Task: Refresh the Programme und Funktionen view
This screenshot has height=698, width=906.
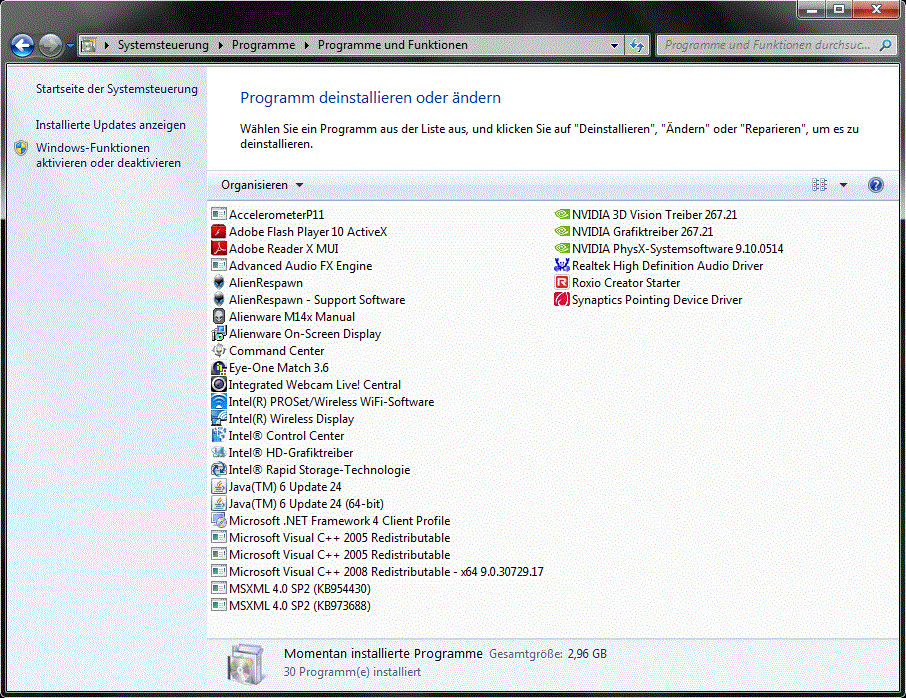Action: pyautogui.click(x=637, y=45)
